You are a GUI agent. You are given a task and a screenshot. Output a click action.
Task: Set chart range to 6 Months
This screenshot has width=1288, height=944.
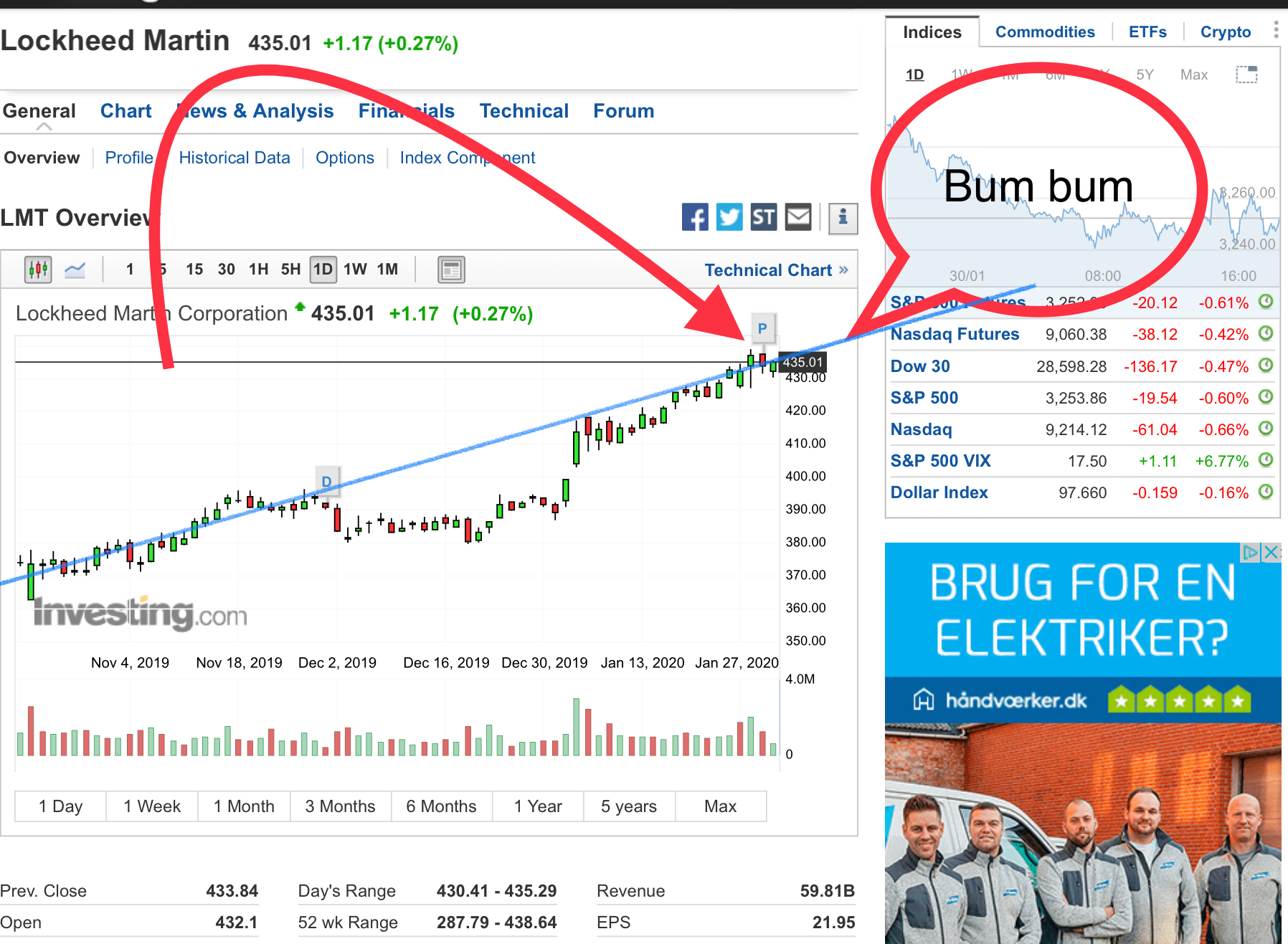pyautogui.click(x=442, y=806)
